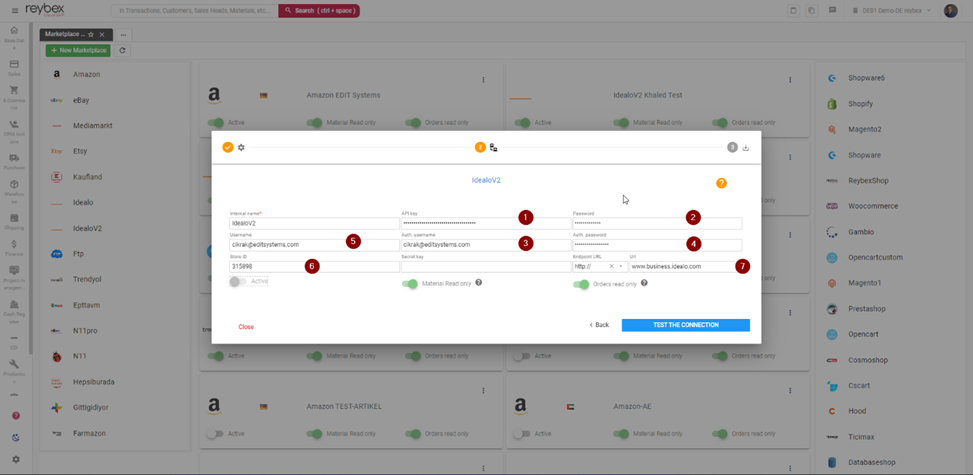This screenshot has width=973, height=475.
Task: Open Project management in the sidebar
Action: point(14,278)
